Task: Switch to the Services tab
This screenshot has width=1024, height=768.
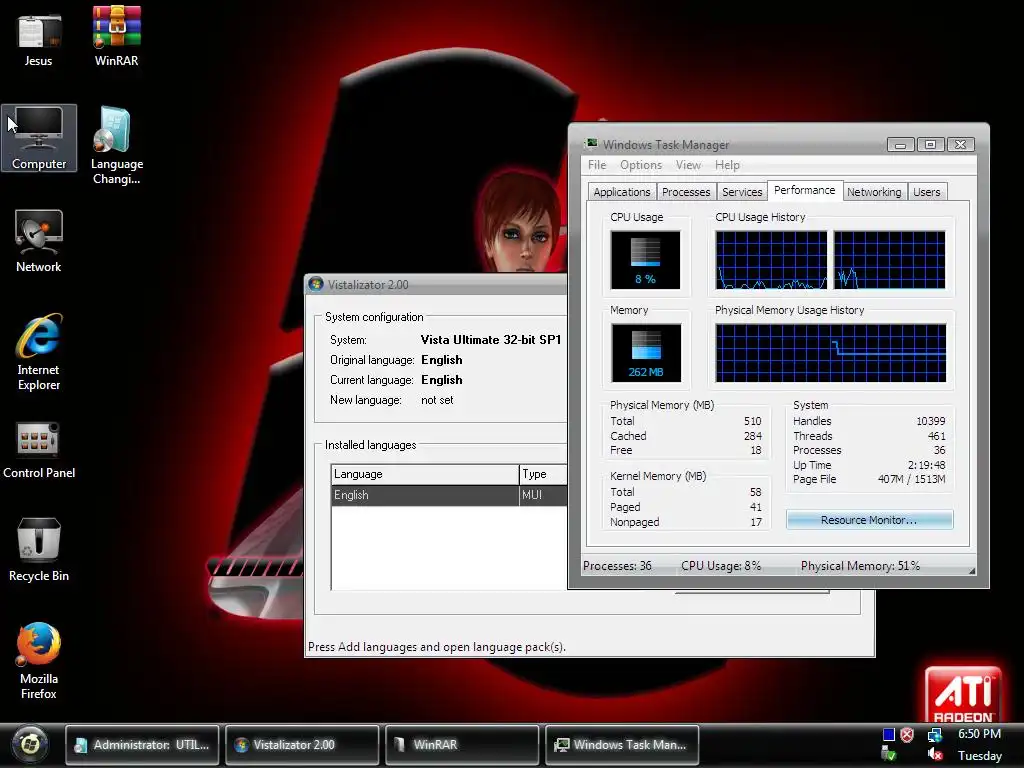Action: coord(742,192)
